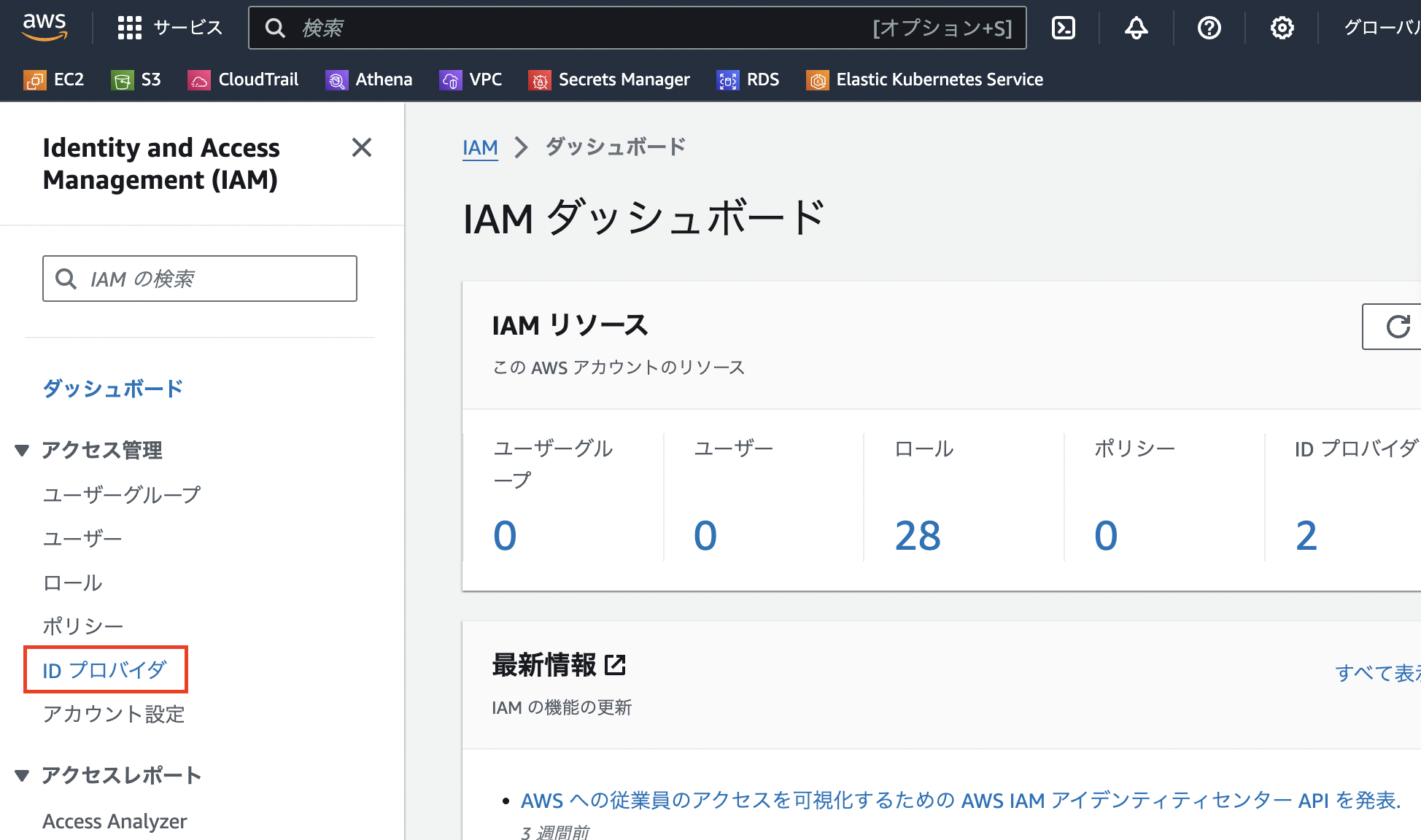Select アカウント設定 in the sidebar
Image resolution: width=1421 pixels, height=840 pixels.
tap(113, 714)
